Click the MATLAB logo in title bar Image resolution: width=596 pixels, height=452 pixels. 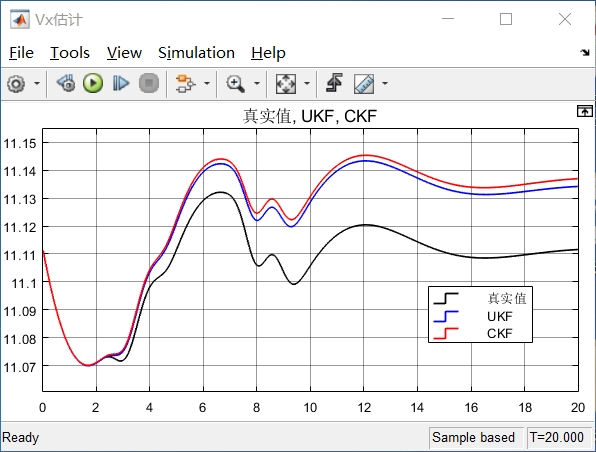[x=19, y=19]
